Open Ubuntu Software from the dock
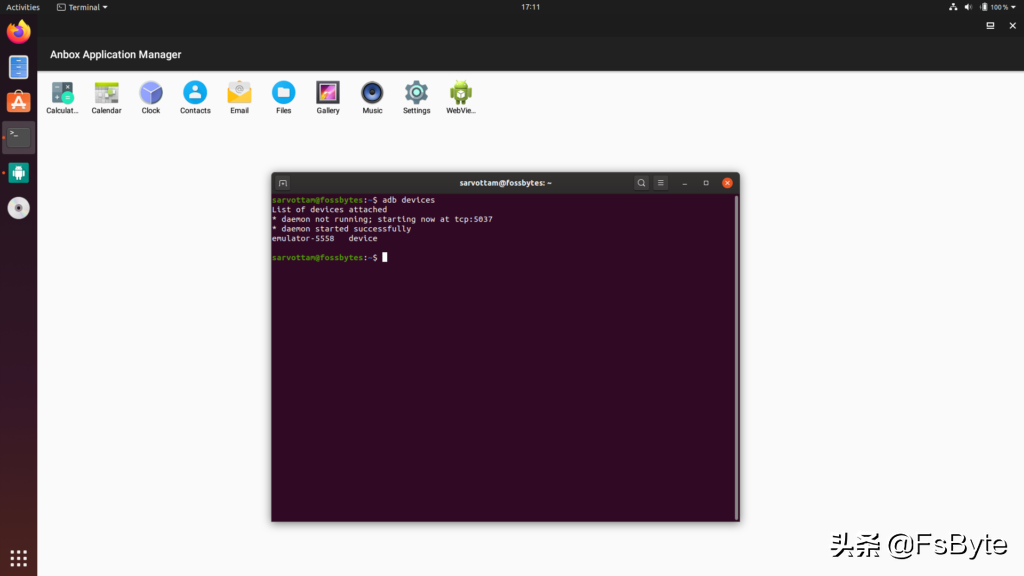The image size is (1024, 576). pos(18,100)
